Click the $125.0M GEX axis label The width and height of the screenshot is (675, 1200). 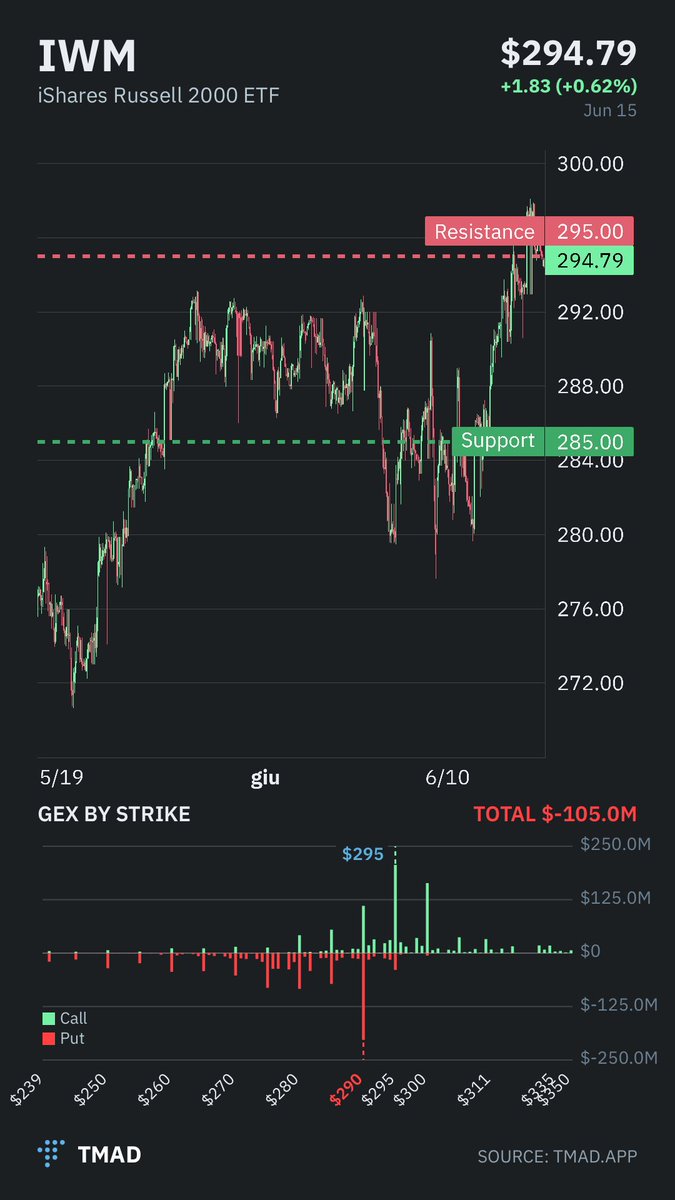[x=616, y=898]
